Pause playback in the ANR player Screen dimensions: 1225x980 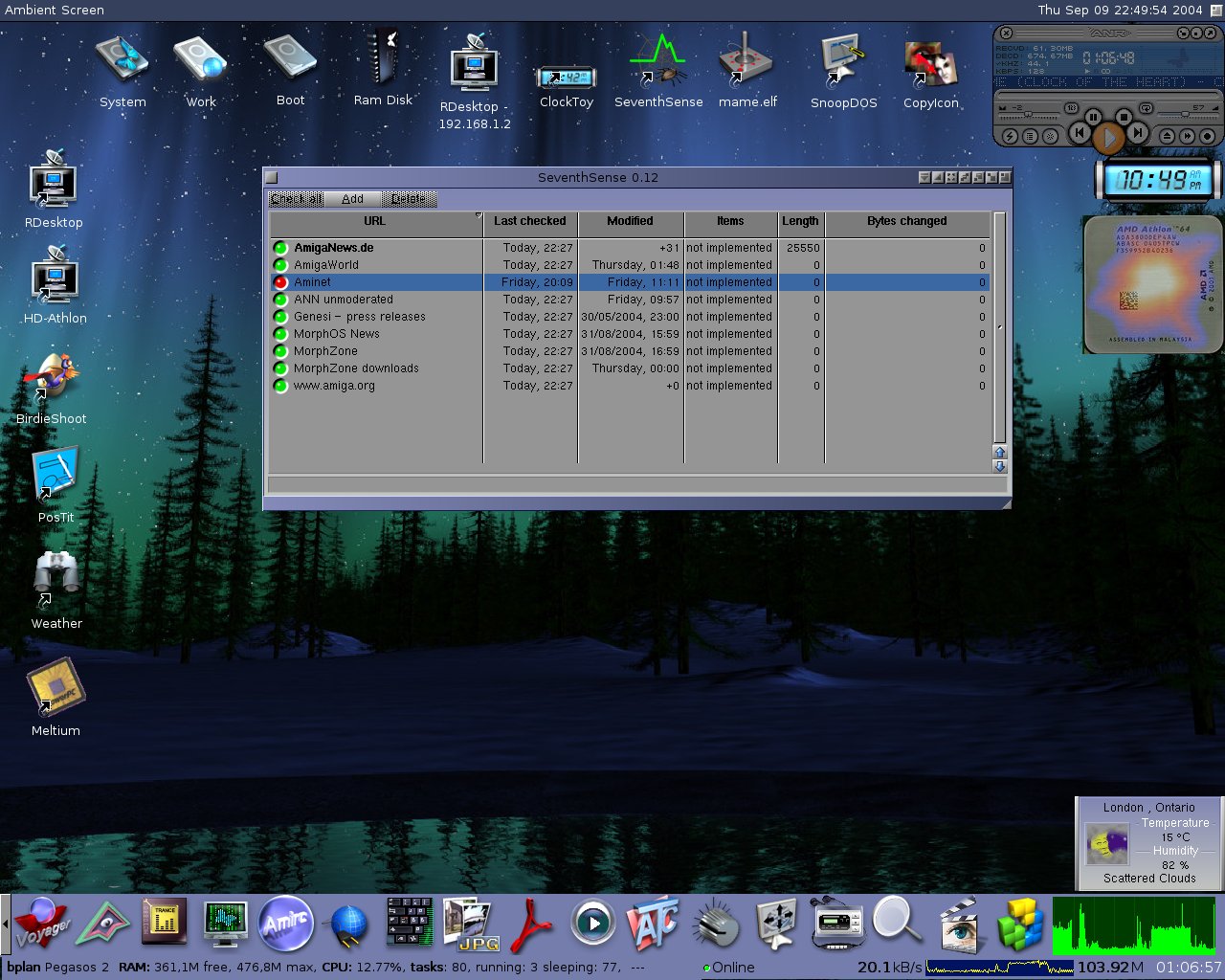tap(1093, 117)
